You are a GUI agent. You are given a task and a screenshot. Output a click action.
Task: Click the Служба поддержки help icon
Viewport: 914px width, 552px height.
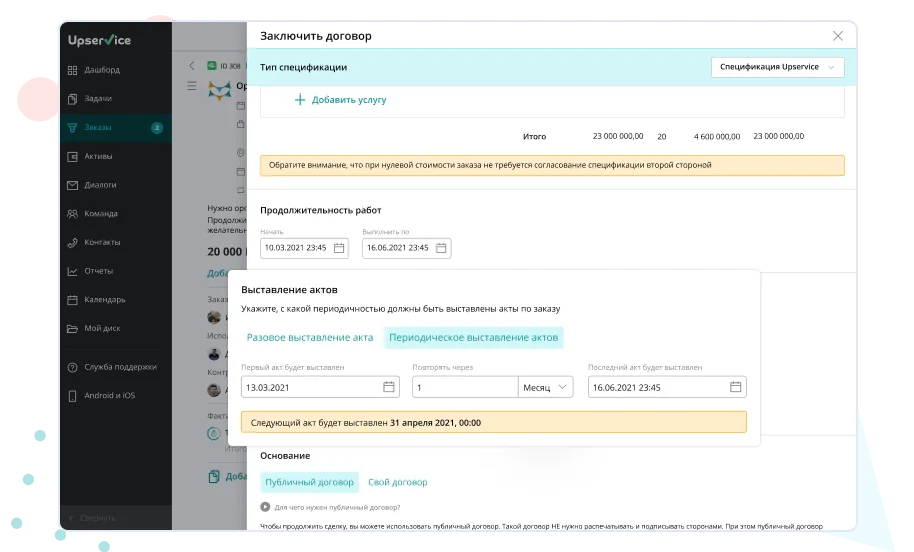pos(72,367)
